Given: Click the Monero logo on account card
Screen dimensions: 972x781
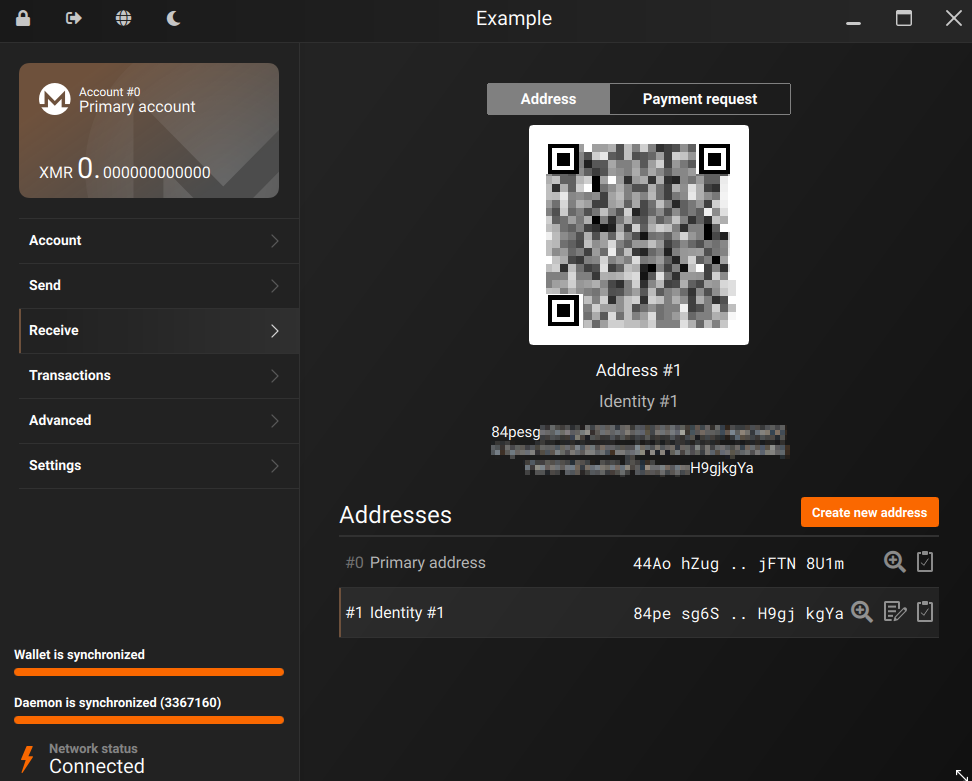Looking at the screenshot, I should 55,99.
